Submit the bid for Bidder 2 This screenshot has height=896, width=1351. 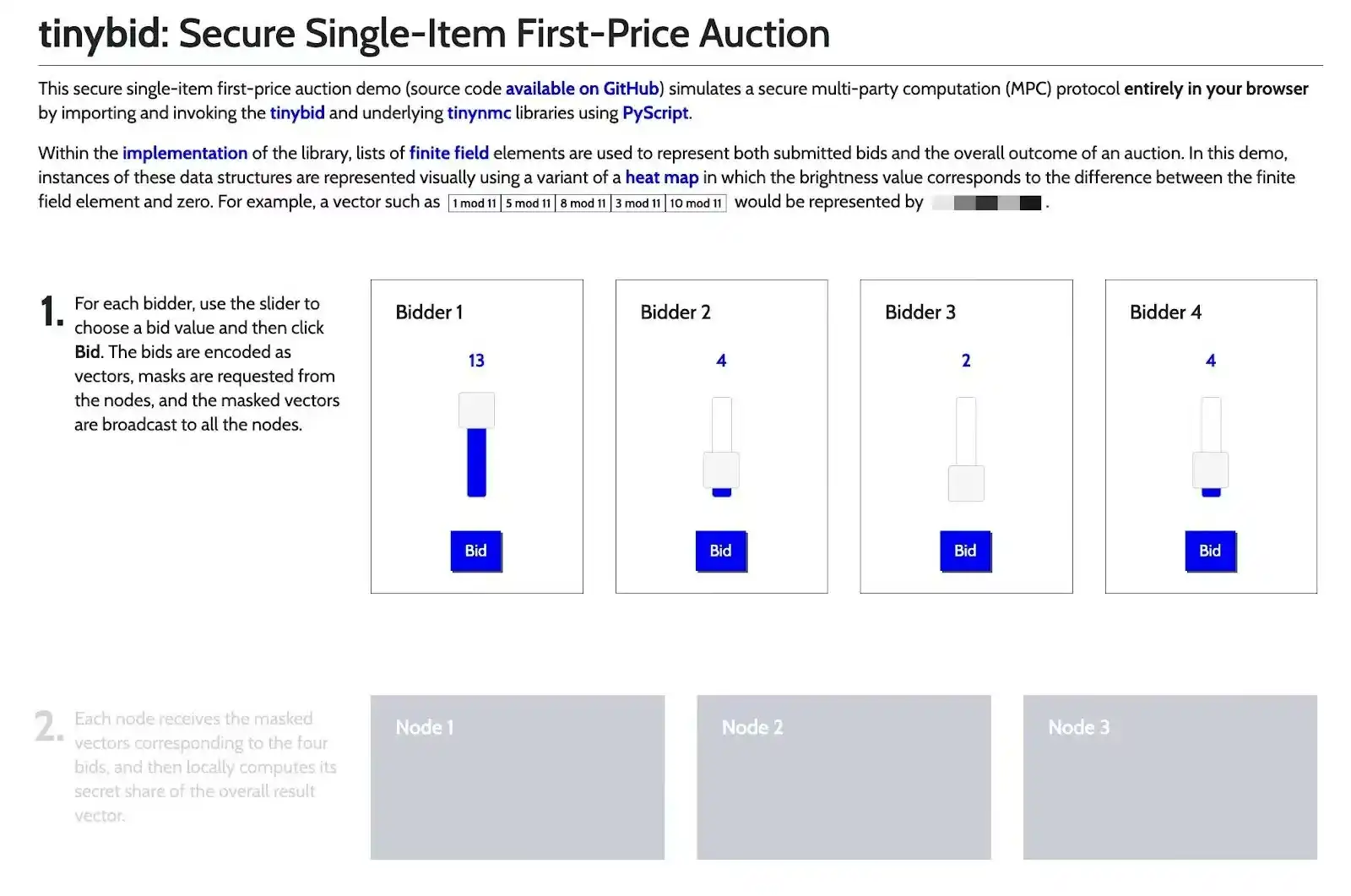tap(720, 551)
